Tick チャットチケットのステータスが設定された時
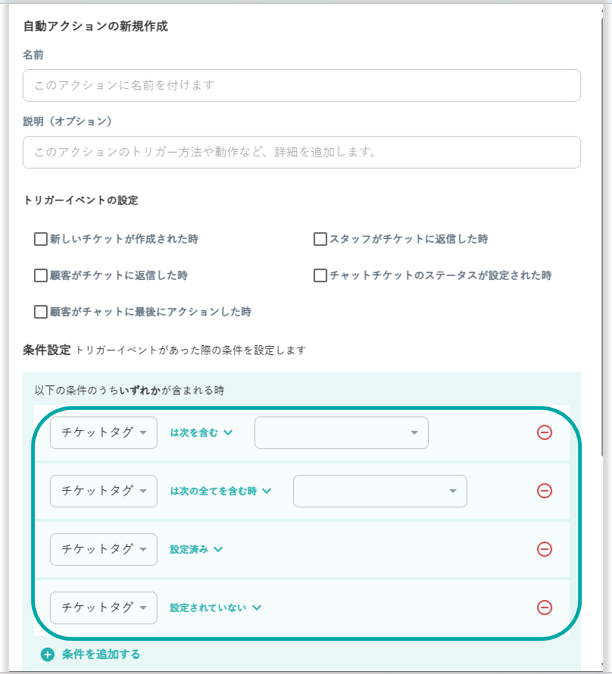612x674 pixels. [x=321, y=275]
